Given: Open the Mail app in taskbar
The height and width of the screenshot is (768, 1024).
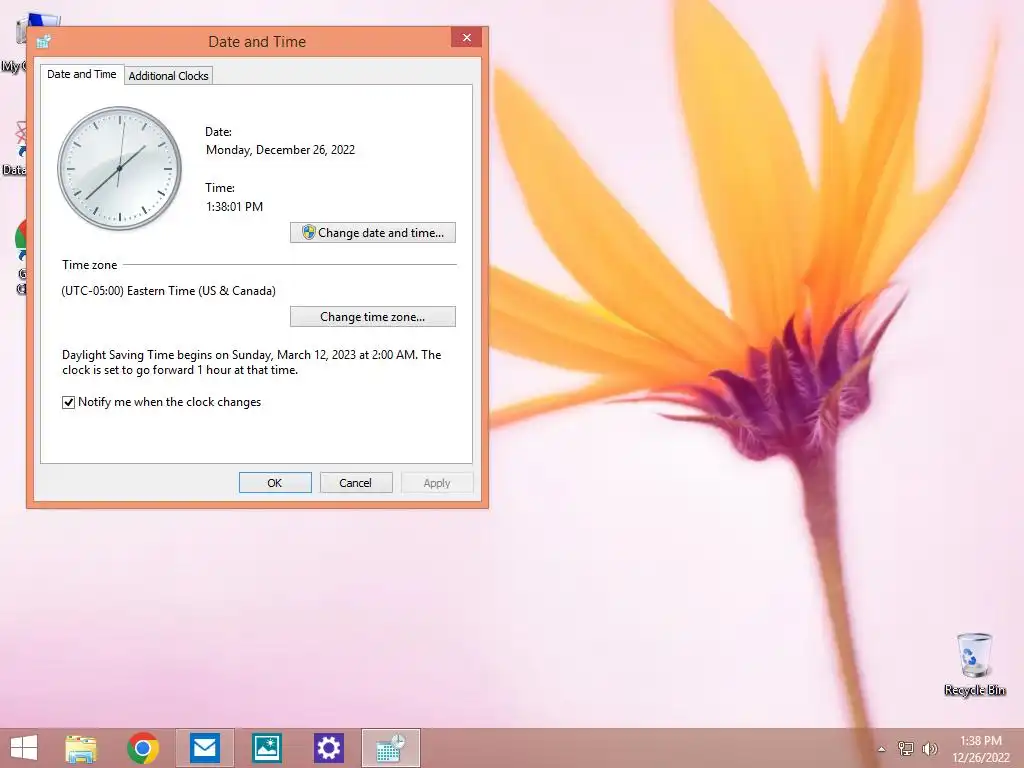Looking at the screenshot, I should (204, 748).
